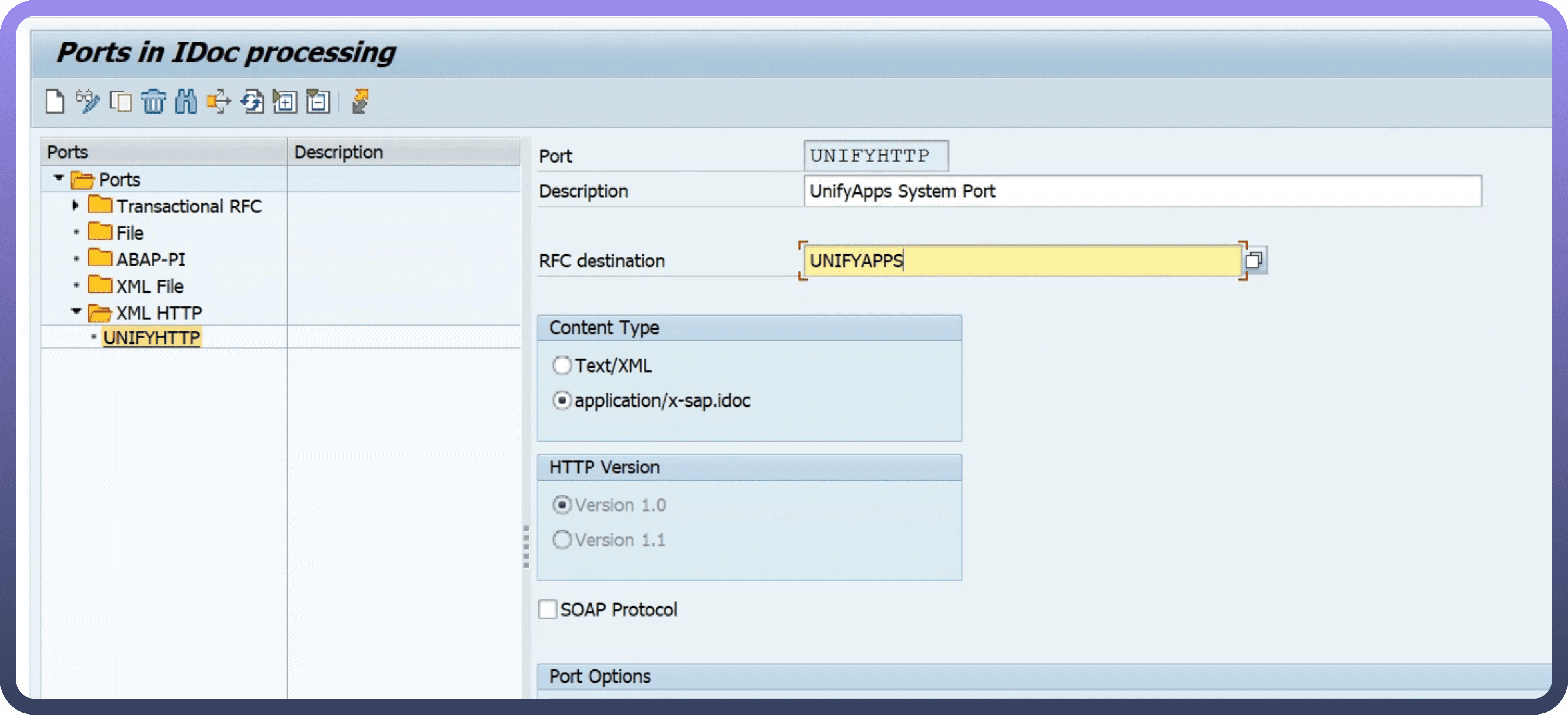Select the UNIFYHTTP port entry
The image size is (1568, 715).
(x=151, y=337)
